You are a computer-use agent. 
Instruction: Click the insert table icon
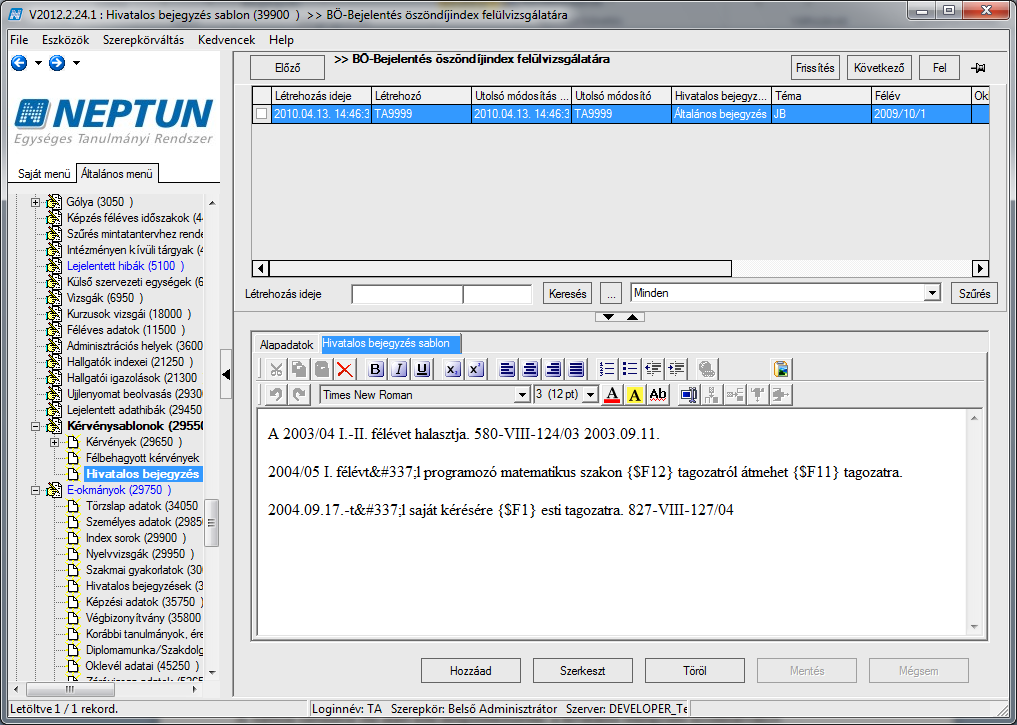coord(689,394)
